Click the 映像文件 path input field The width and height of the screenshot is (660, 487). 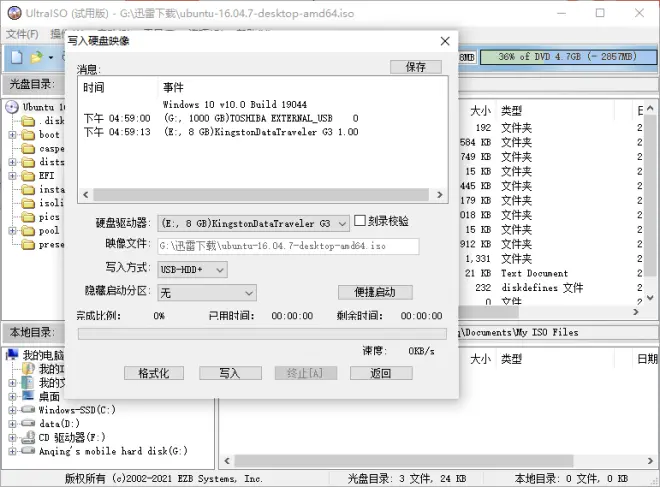tap(288, 246)
